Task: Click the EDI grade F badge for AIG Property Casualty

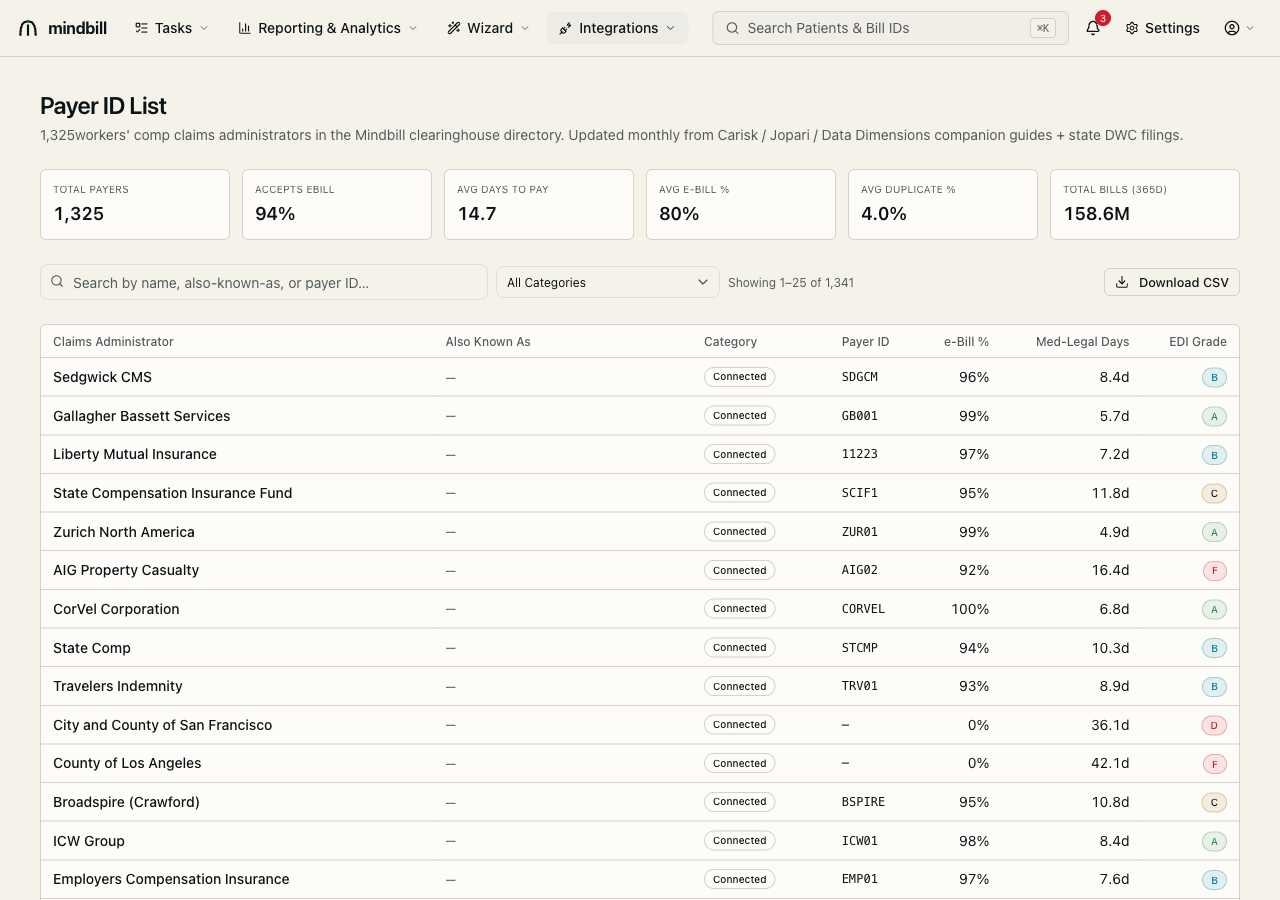Action: [x=1214, y=571]
